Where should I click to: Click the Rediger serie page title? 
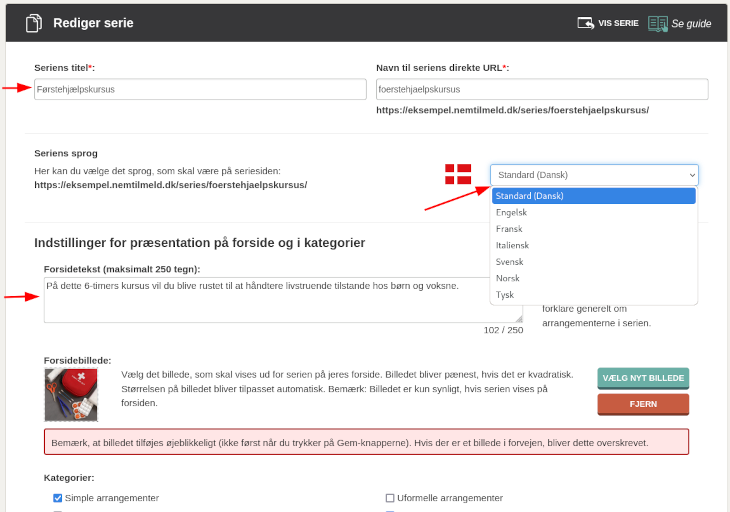click(94, 23)
